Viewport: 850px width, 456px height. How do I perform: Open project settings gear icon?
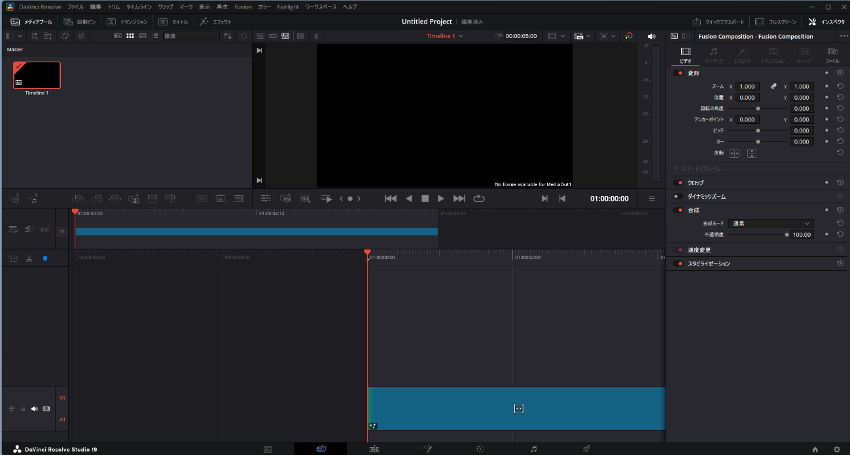[837, 449]
